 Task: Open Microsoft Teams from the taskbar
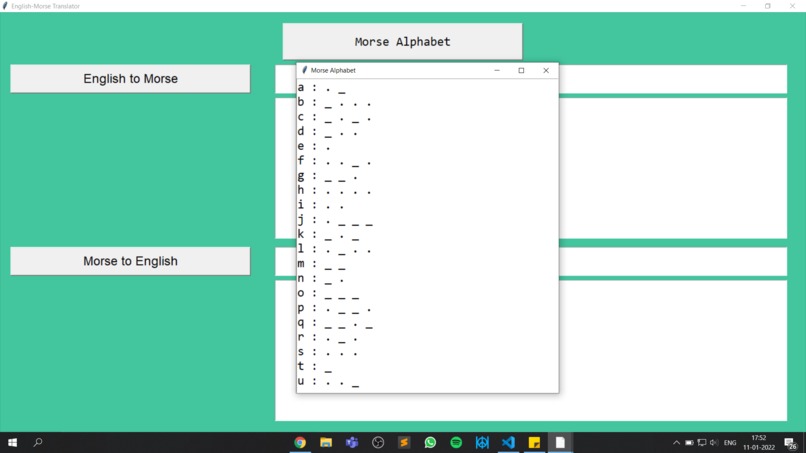tap(352, 442)
